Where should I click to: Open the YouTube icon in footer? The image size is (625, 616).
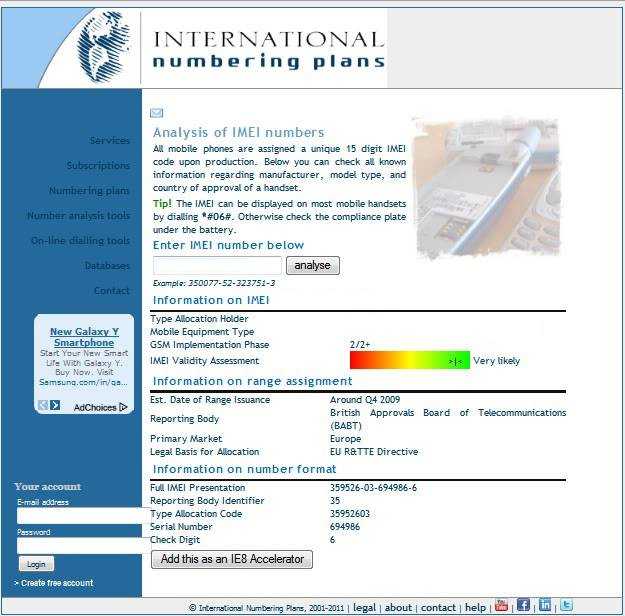[x=501, y=606]
